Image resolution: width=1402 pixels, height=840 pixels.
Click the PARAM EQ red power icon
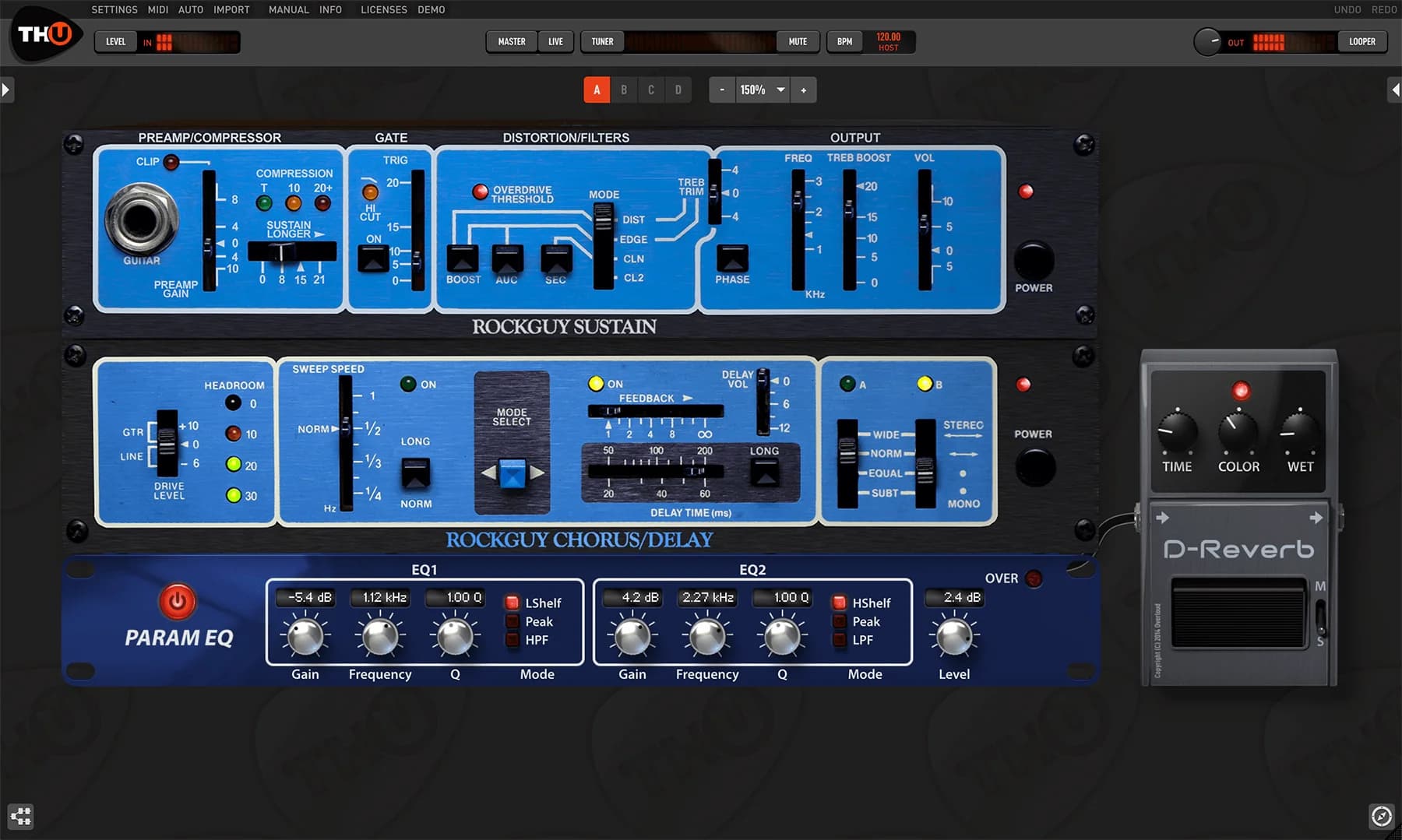[x=178, y=601]
